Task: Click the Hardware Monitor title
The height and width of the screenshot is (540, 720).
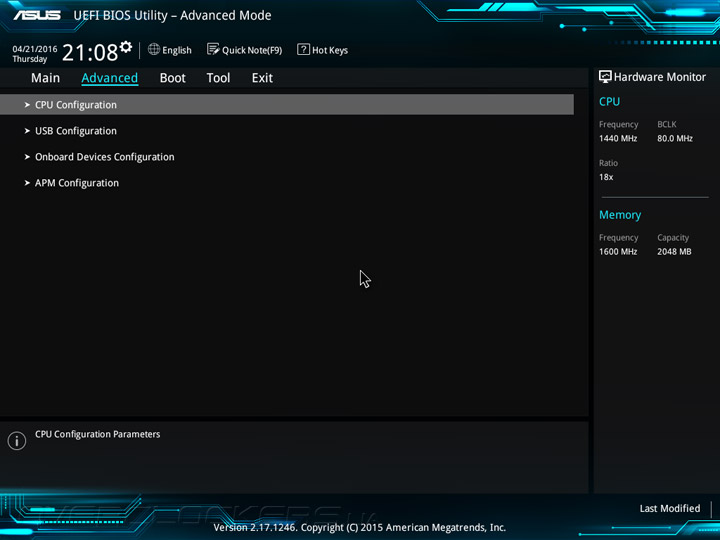Action: point(660,77)
